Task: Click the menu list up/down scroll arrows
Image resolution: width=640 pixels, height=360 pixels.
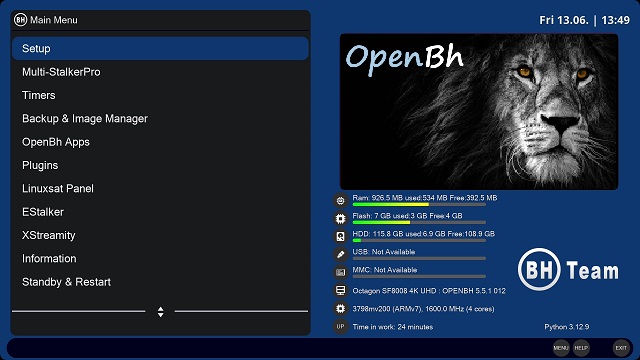Action: point(160,312)
